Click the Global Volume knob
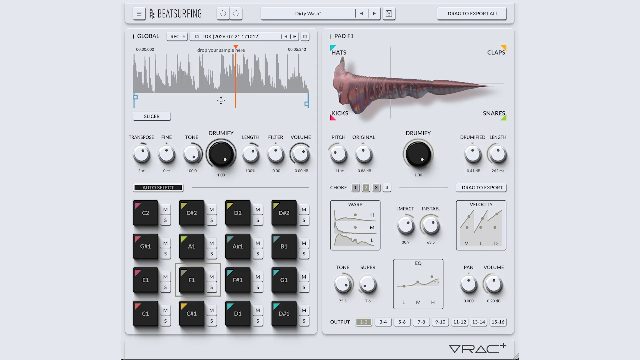The height and width of the screenshot is (360, 640). click(x=300, y=154)
